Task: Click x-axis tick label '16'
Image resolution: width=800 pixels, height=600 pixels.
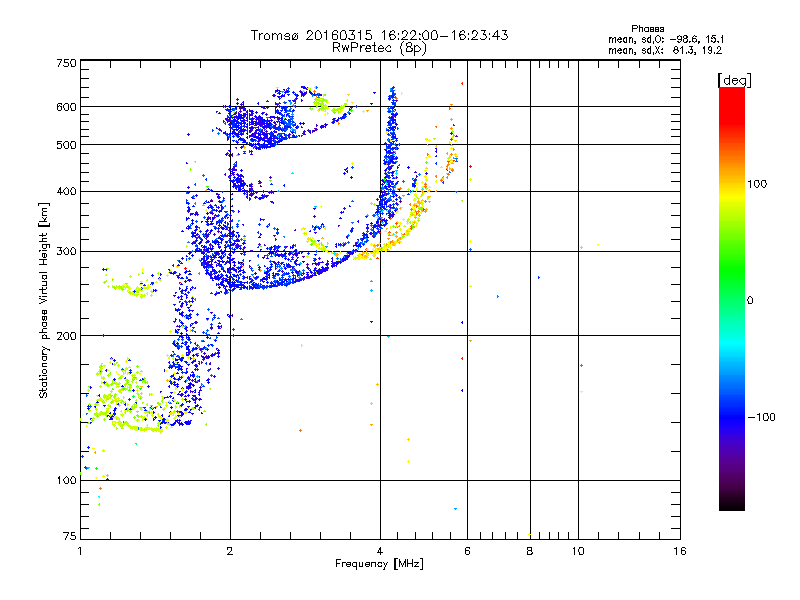Action: click(x=680, y=551)
